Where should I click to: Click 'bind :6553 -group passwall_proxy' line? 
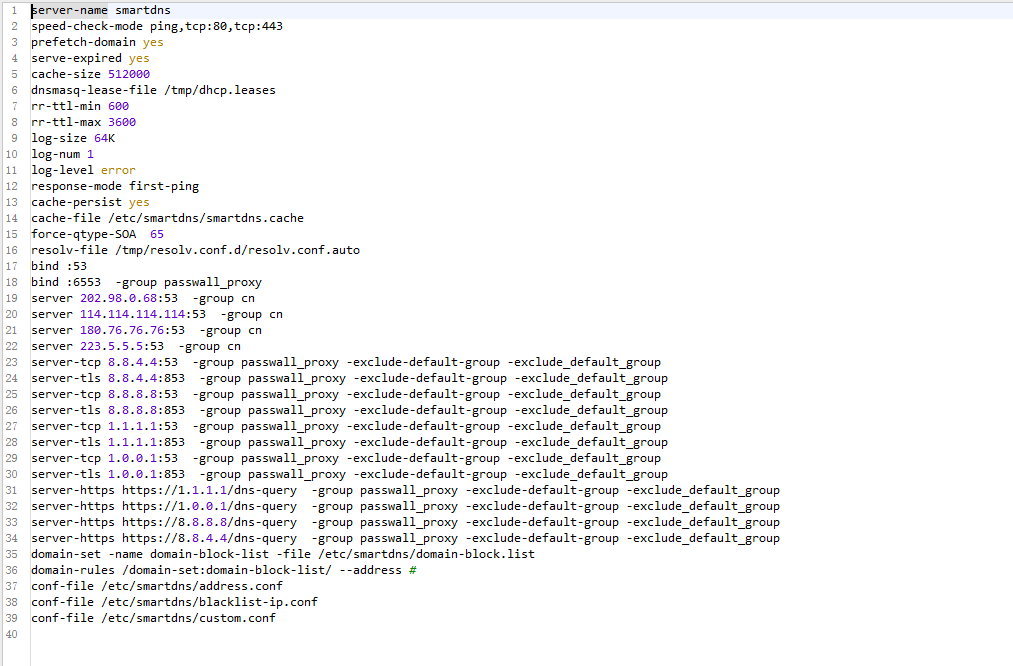(147, 282)
